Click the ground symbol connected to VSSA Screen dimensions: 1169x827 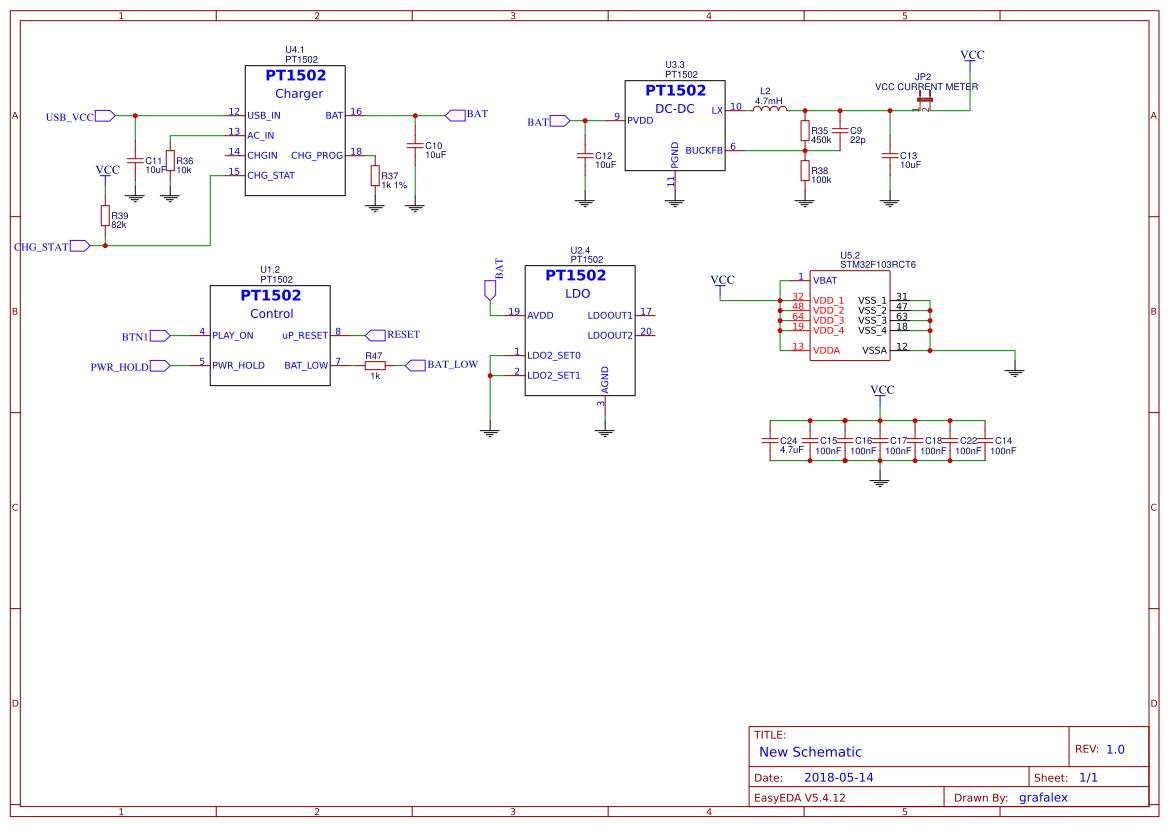[x=1015, y=371]
